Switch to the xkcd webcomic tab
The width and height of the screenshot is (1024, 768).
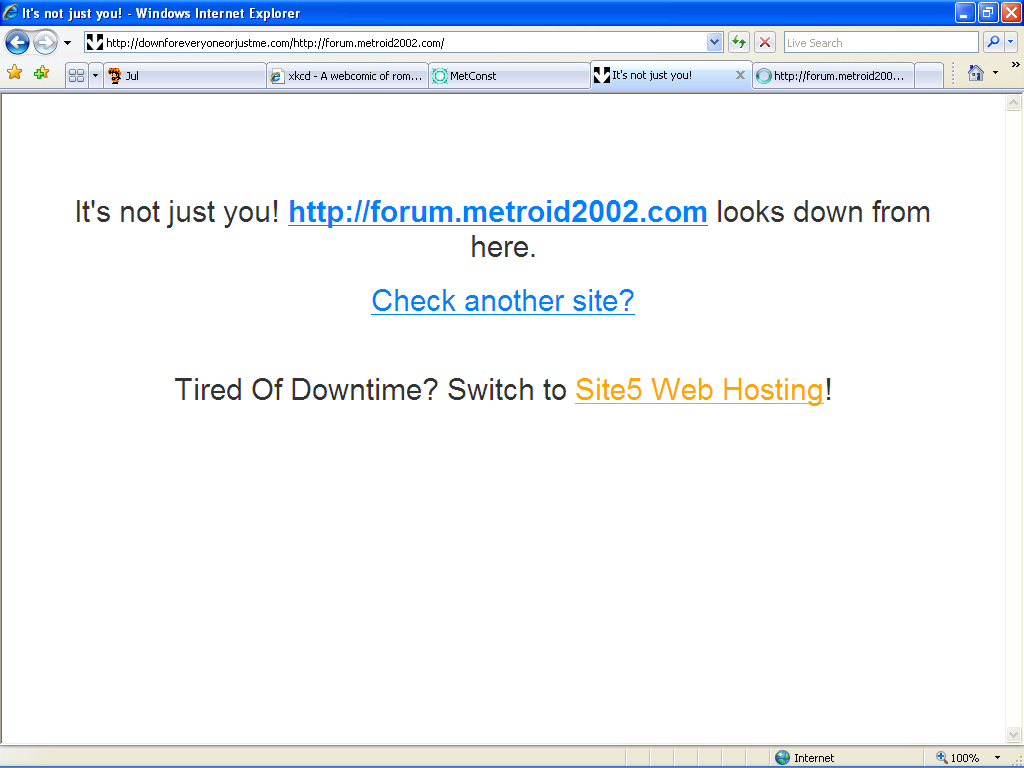tap(347, 76)
